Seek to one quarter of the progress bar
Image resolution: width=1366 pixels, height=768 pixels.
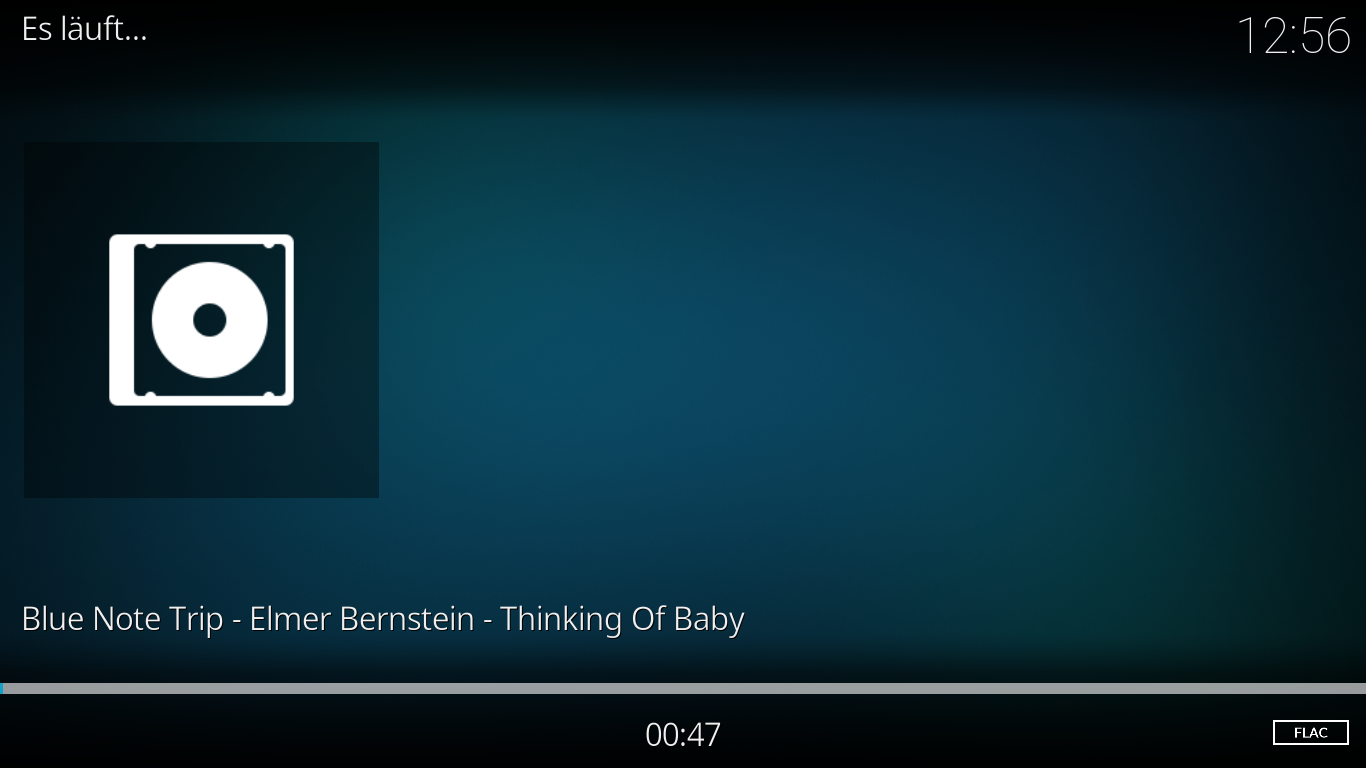(x=341, y=688)
